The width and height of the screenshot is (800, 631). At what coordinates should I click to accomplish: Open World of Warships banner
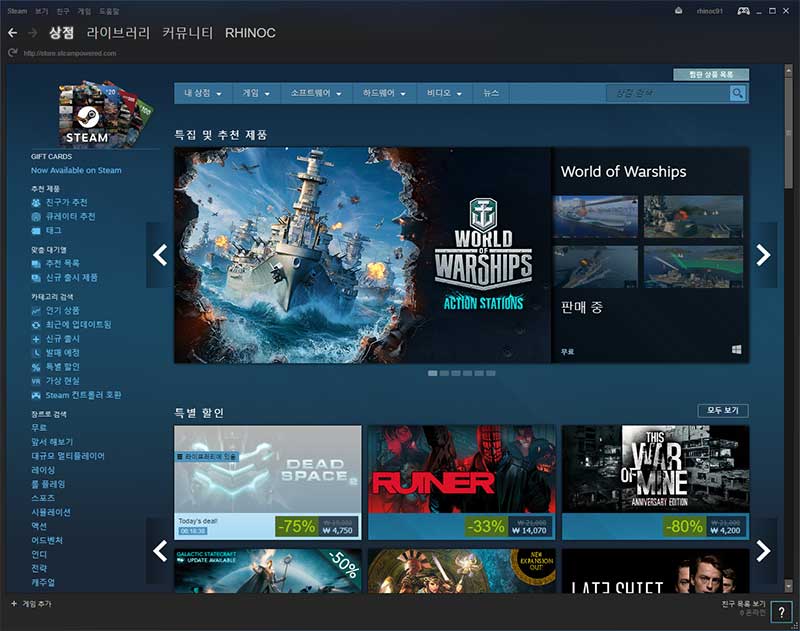362,255
